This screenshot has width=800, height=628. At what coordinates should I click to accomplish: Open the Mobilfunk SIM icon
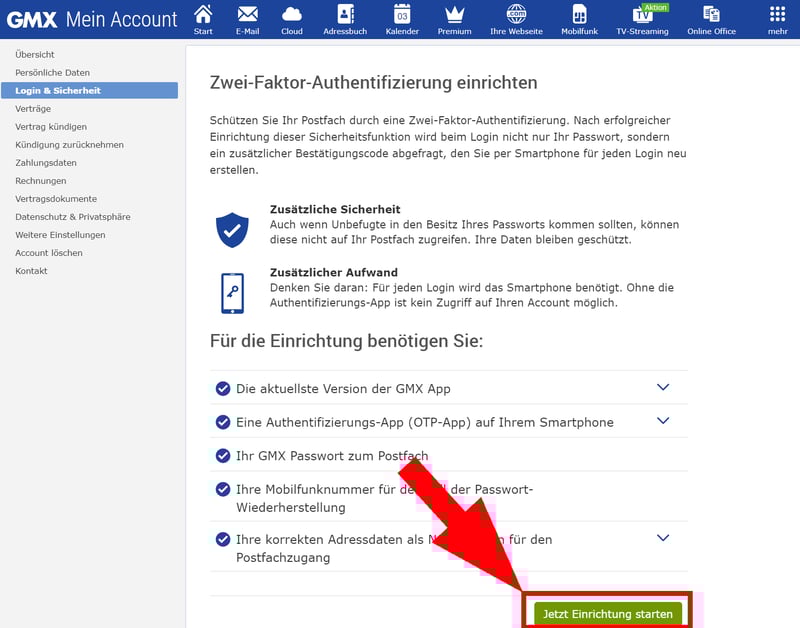(580, 14)
